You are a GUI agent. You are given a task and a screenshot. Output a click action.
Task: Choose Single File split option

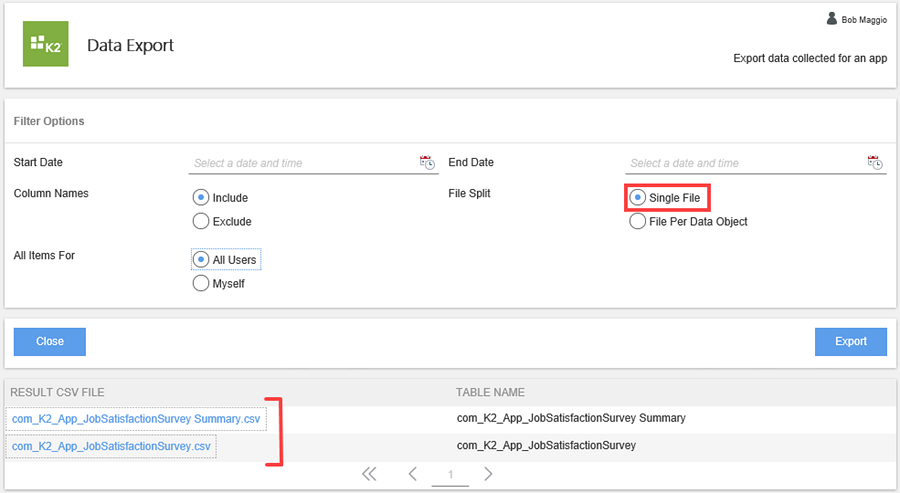point(637,197)
